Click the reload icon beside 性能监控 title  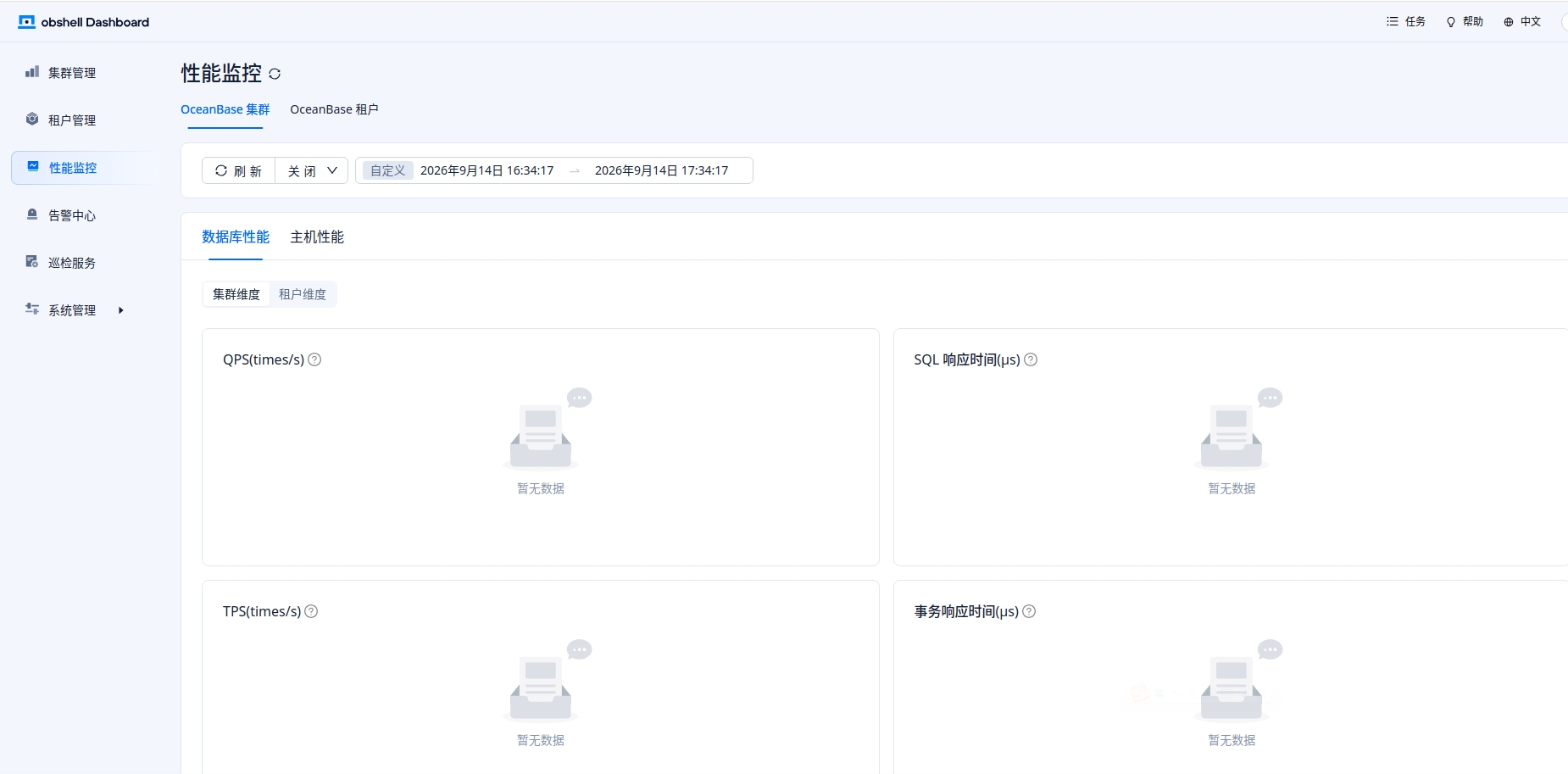(275, 74)
